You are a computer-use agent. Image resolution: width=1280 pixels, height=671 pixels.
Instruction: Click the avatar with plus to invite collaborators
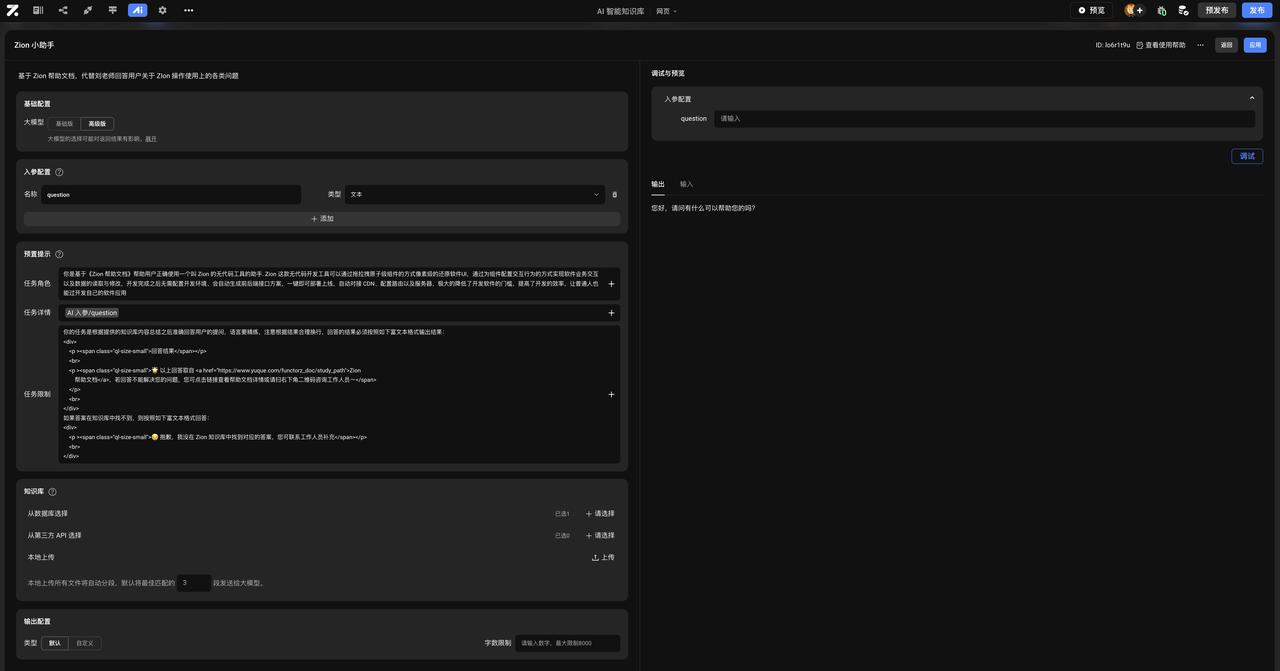(x=1135, y=10)
